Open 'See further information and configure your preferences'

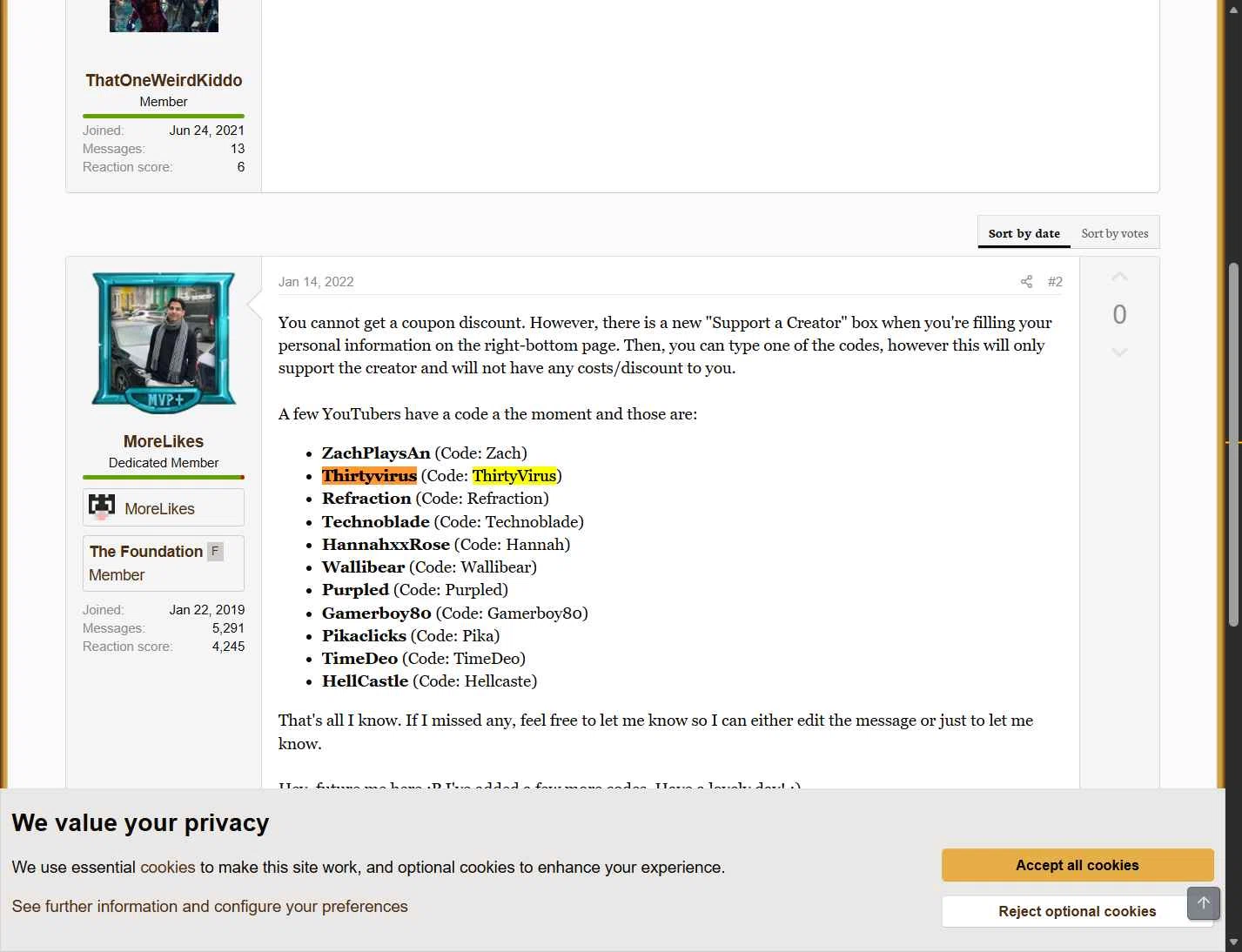pos(210,906)
